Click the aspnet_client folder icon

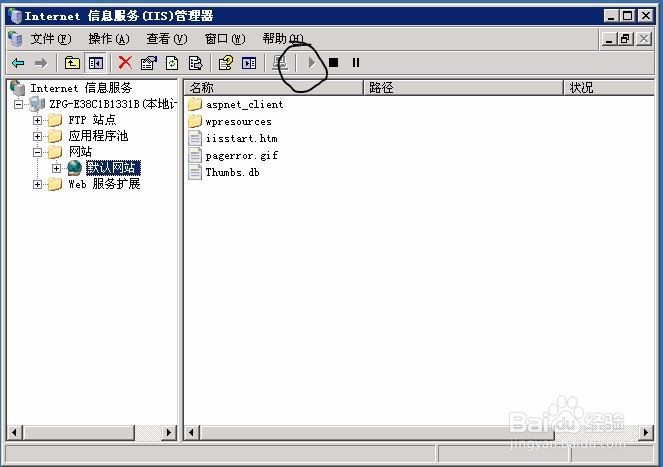(195, 104)
